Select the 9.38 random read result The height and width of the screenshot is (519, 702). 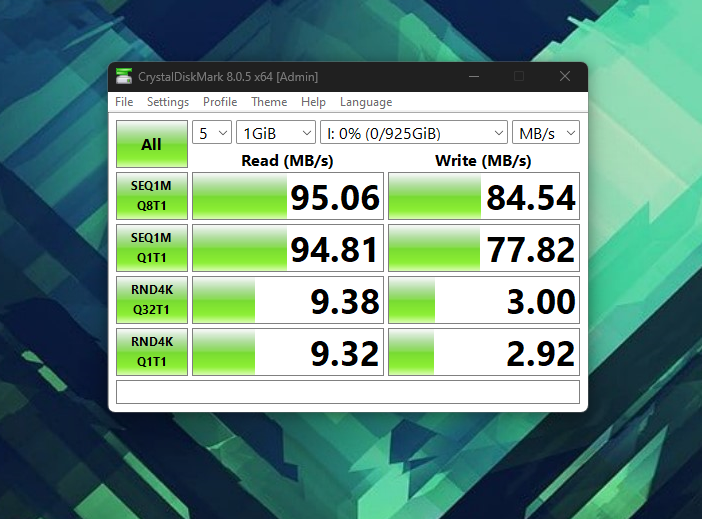click(288, 300)
